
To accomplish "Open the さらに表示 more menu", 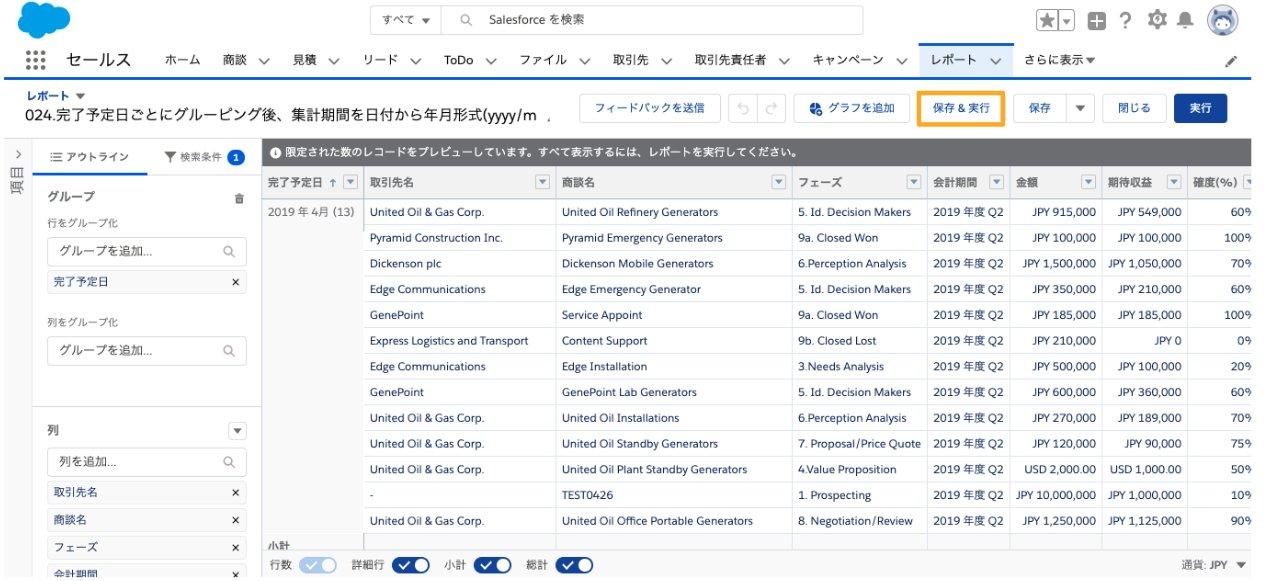I will (x=1059, y=60).
